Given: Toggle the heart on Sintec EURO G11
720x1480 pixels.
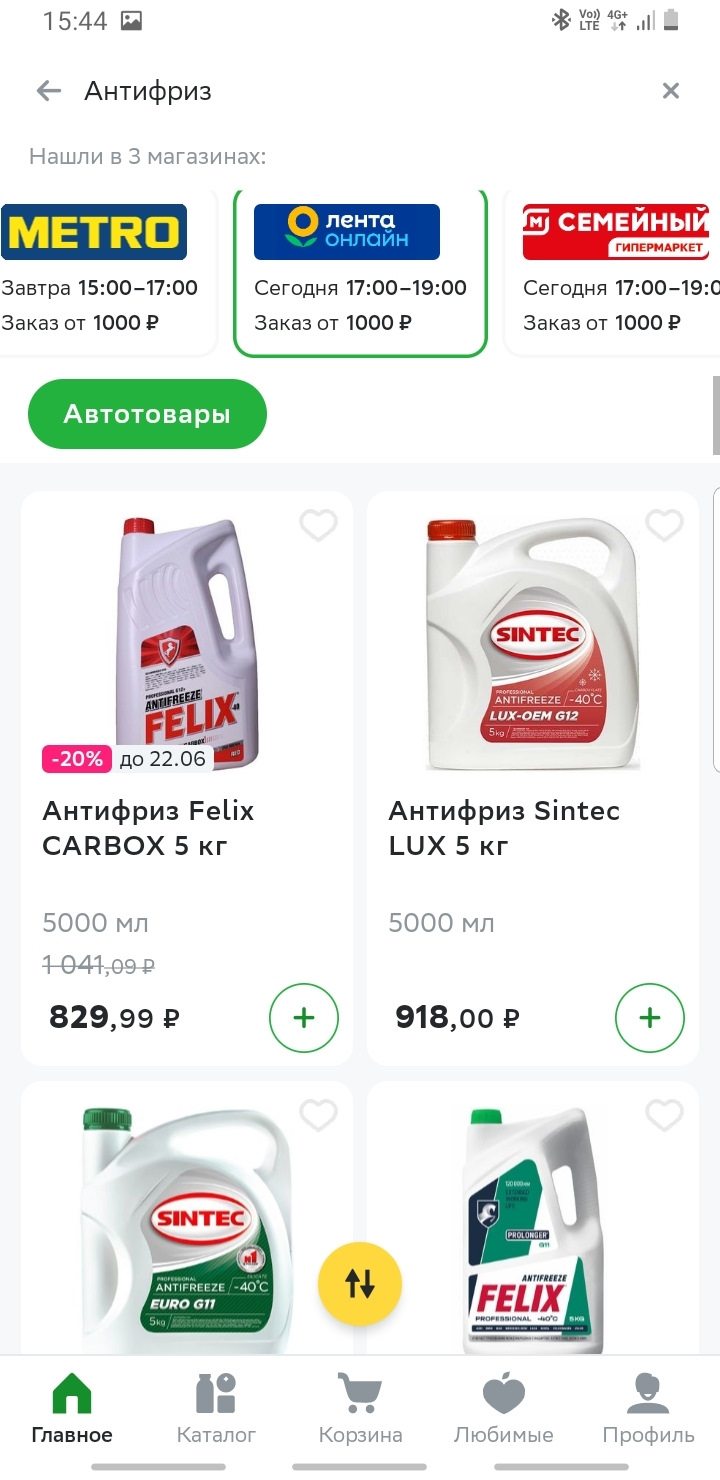Looking at the screenshot, I should [x=319, y=1115].
